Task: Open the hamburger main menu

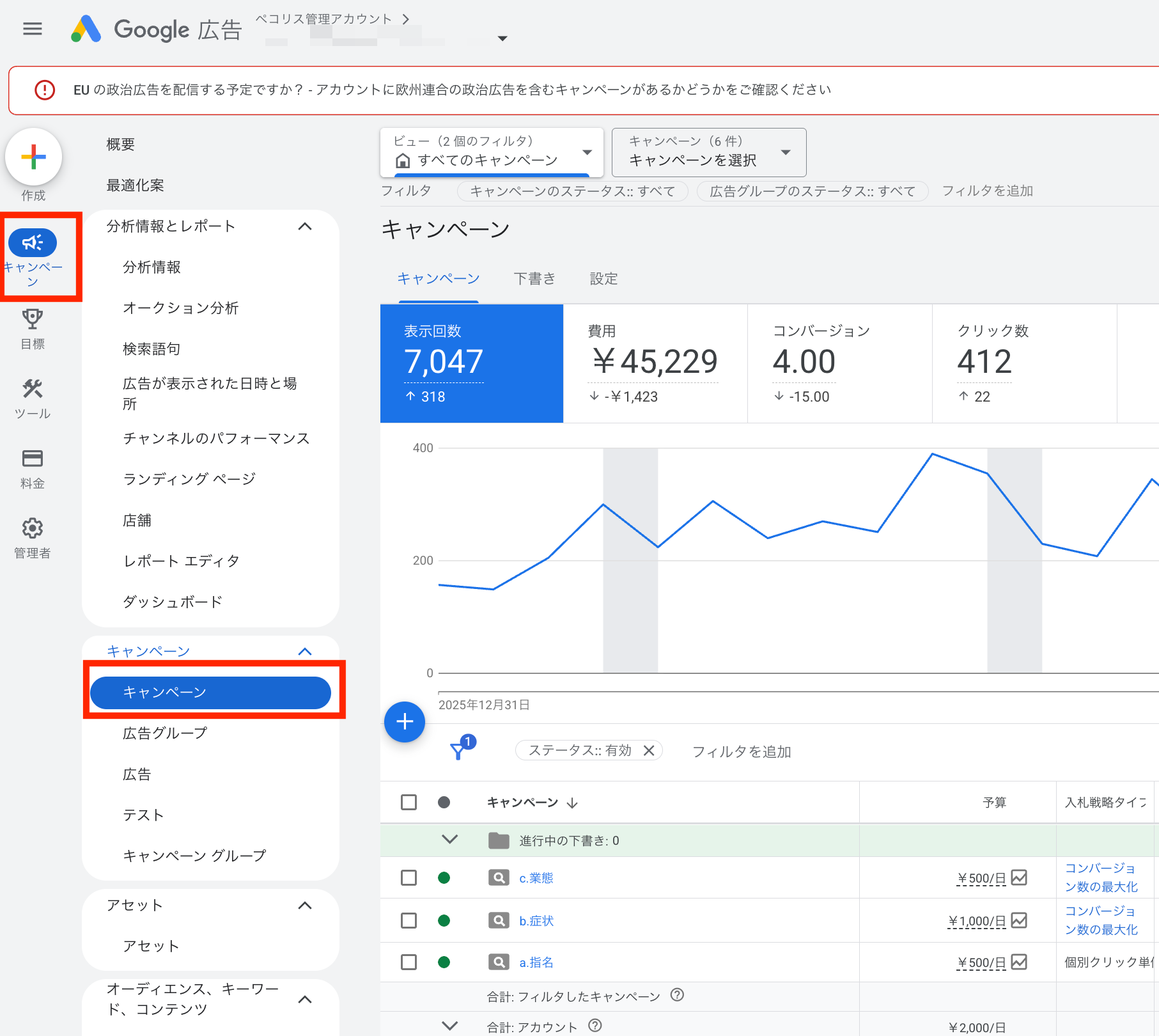Action: tap(32, 29)
